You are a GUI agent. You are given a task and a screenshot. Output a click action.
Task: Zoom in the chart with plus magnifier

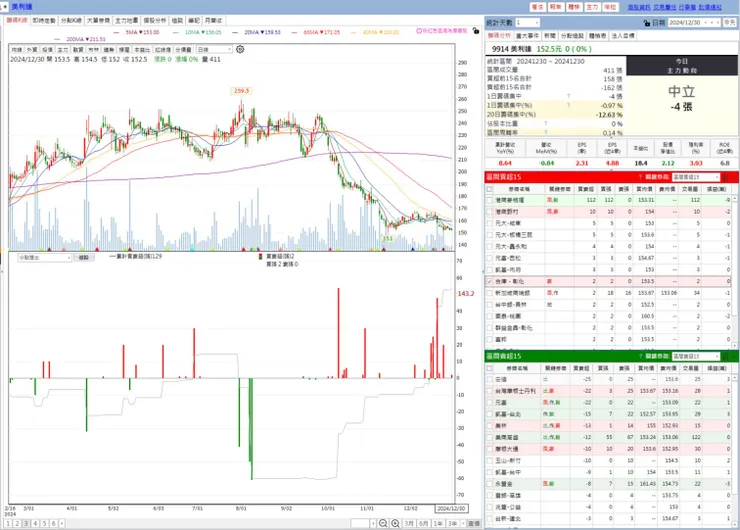[395, 523]
